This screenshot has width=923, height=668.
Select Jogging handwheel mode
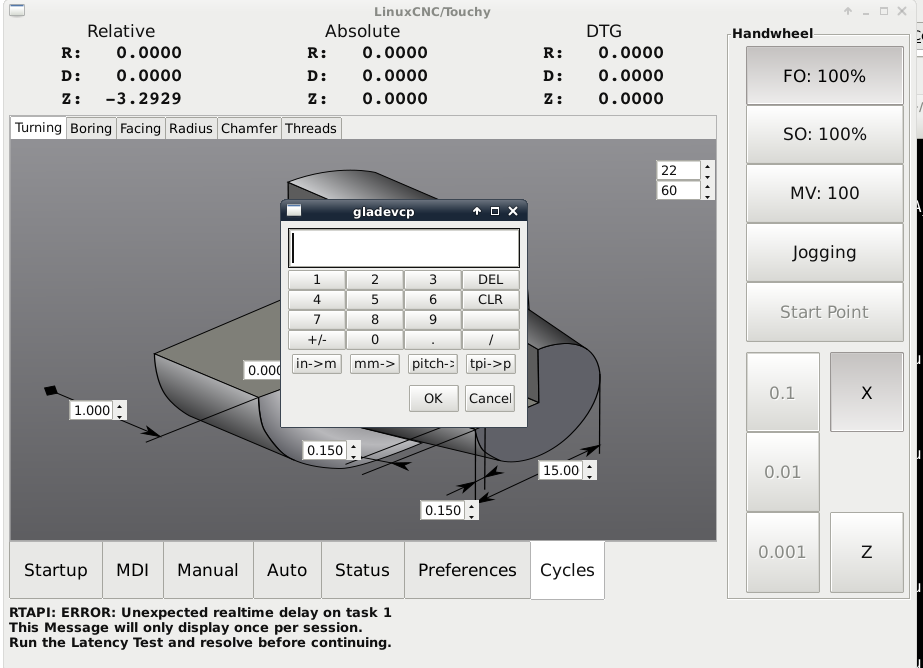tap(825, 252)
